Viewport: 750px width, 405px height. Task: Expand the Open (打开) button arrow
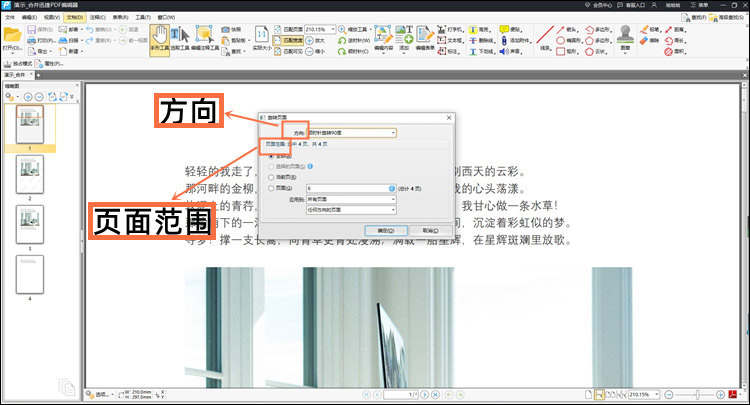tap(12, 53)
